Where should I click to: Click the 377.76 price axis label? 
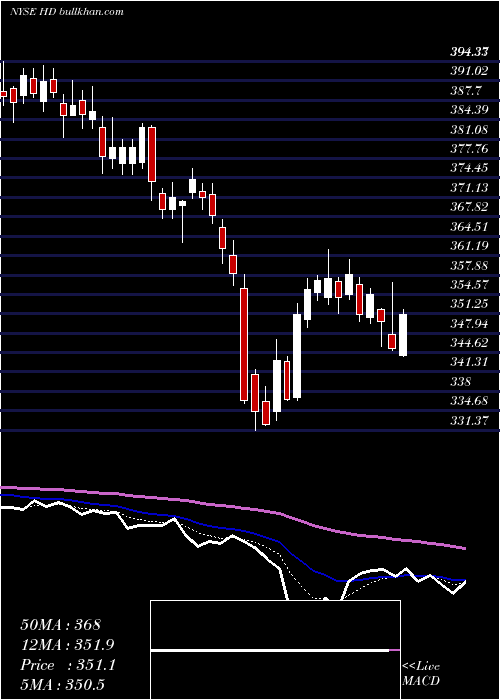point(468,149)
